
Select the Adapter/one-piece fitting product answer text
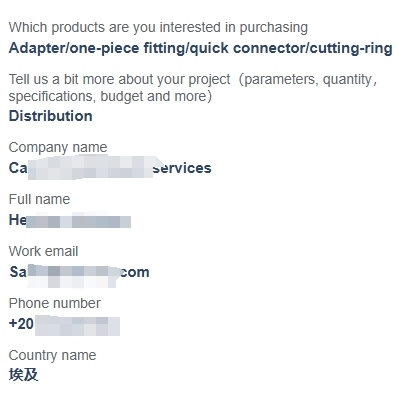(x=200, y=48)
